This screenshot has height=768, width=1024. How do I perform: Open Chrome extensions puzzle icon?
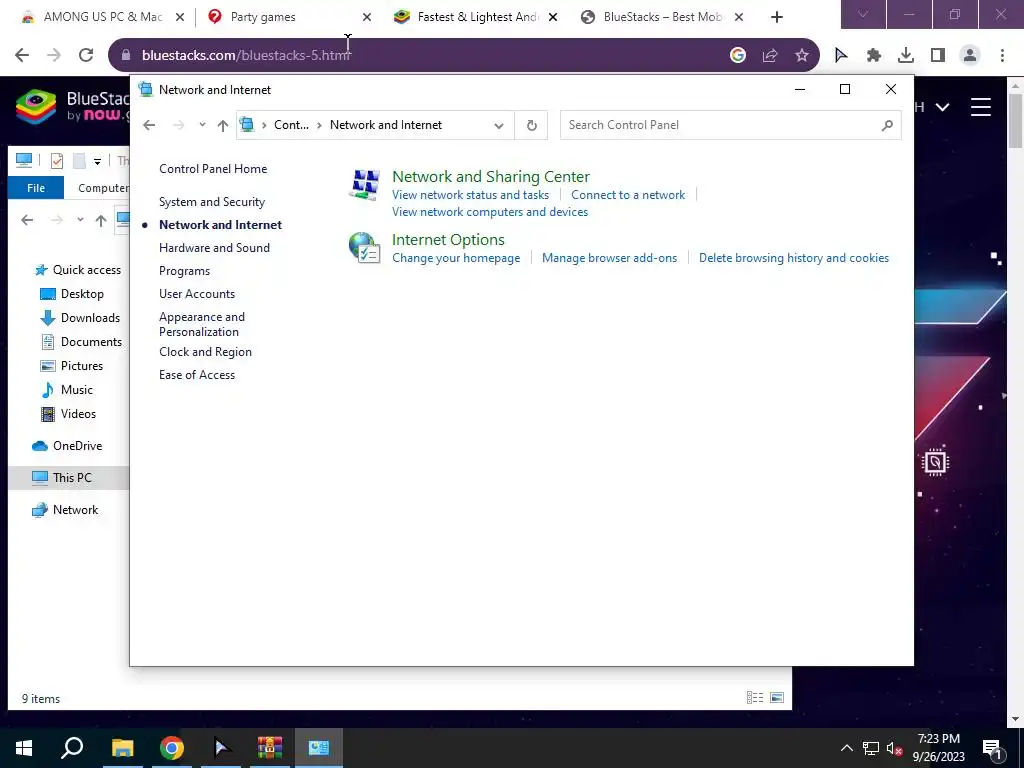(x=874, y=56)
